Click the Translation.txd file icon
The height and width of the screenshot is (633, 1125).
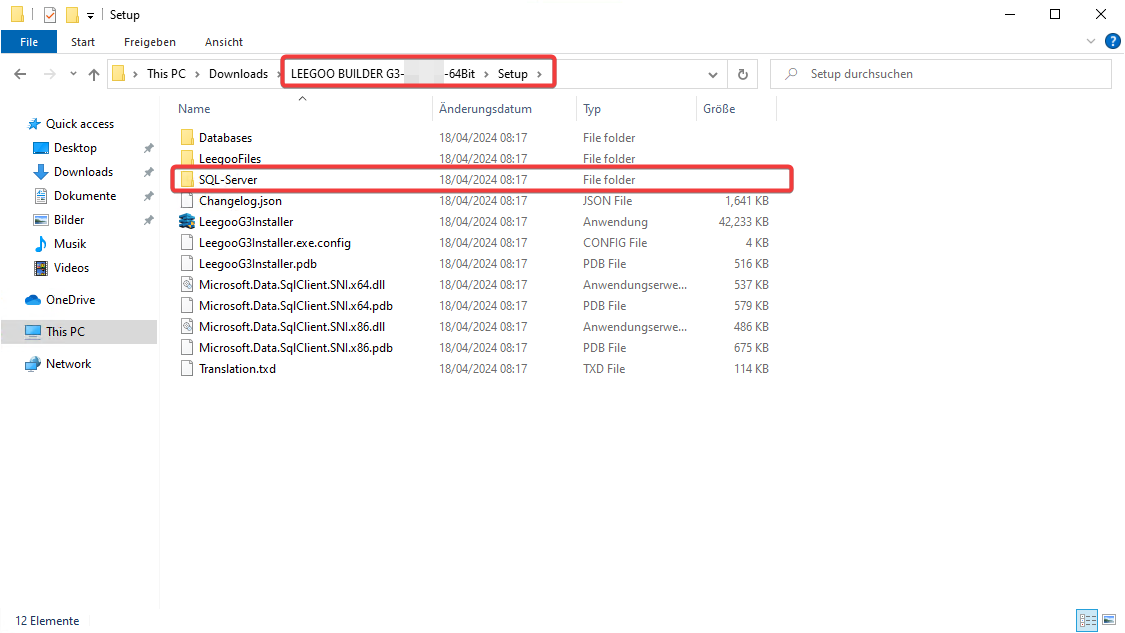tap(187, 368)
